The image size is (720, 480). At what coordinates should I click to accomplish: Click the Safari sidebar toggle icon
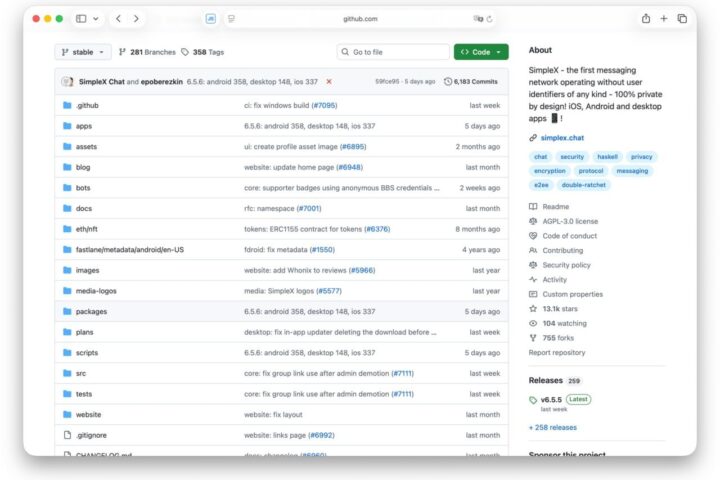coord(81,19)
